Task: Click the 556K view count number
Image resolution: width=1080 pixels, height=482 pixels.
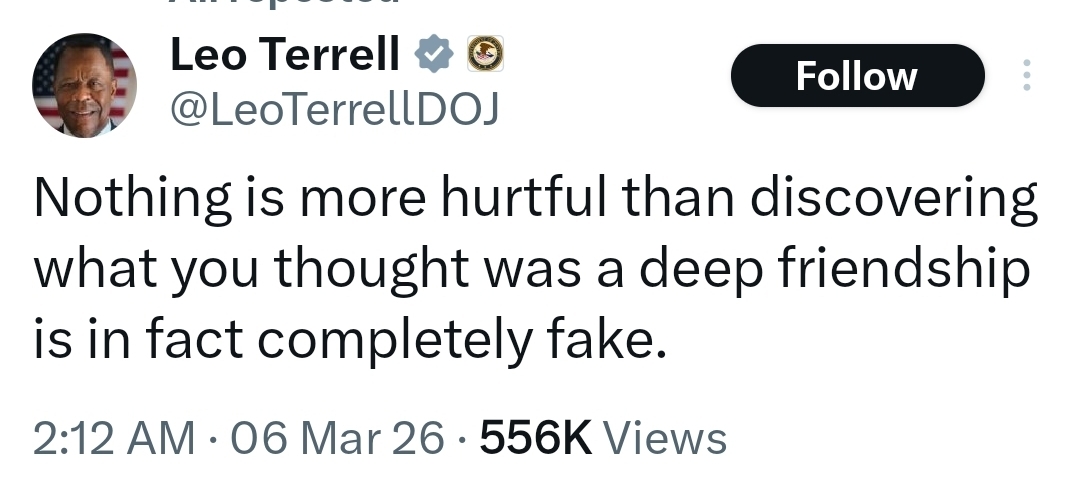Action: [x=536, y=438]
